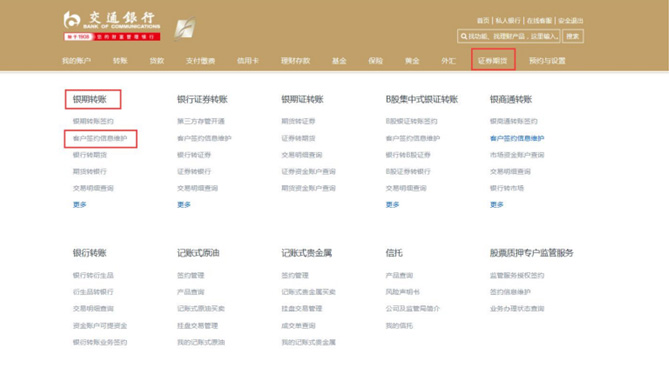Click the 安全退出 link at top right
Viewport: 669px width, 374px height.
(x=570, y=20)
